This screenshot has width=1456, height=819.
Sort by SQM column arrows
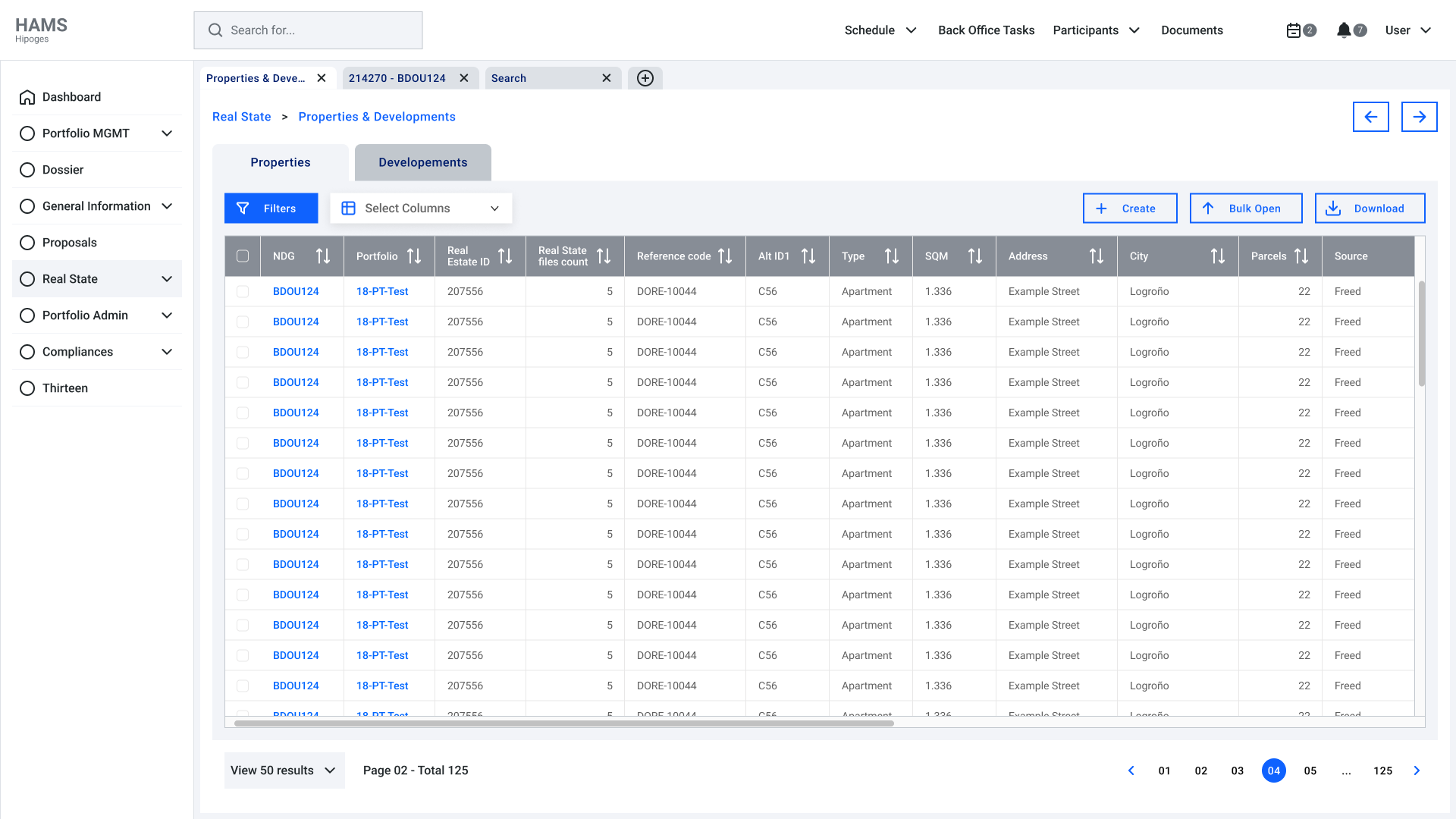975,256
